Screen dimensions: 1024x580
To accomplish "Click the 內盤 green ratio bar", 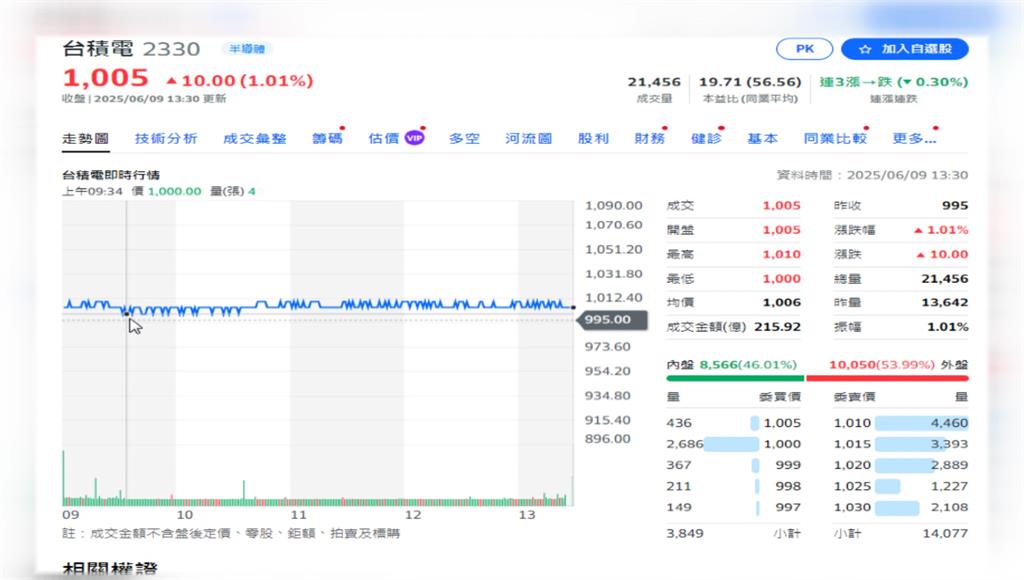I will click(x=735, y=378).
